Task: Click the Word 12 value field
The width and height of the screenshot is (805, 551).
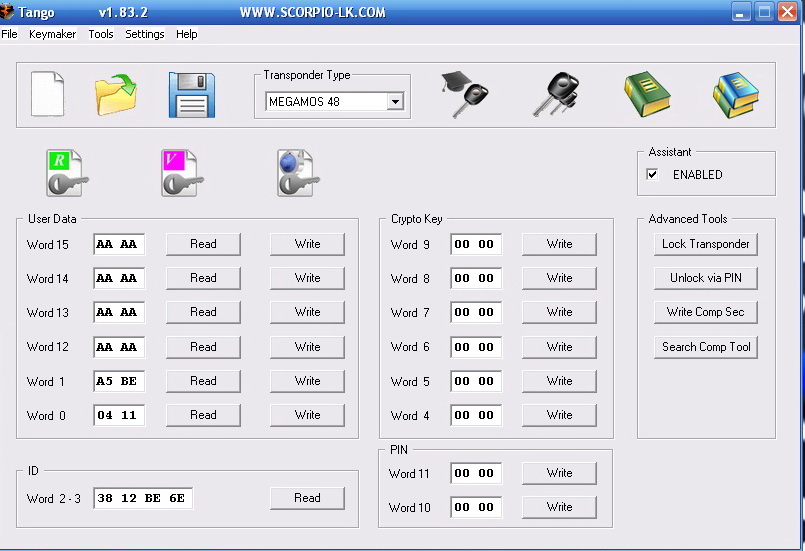Action: (x=119, y=347)
